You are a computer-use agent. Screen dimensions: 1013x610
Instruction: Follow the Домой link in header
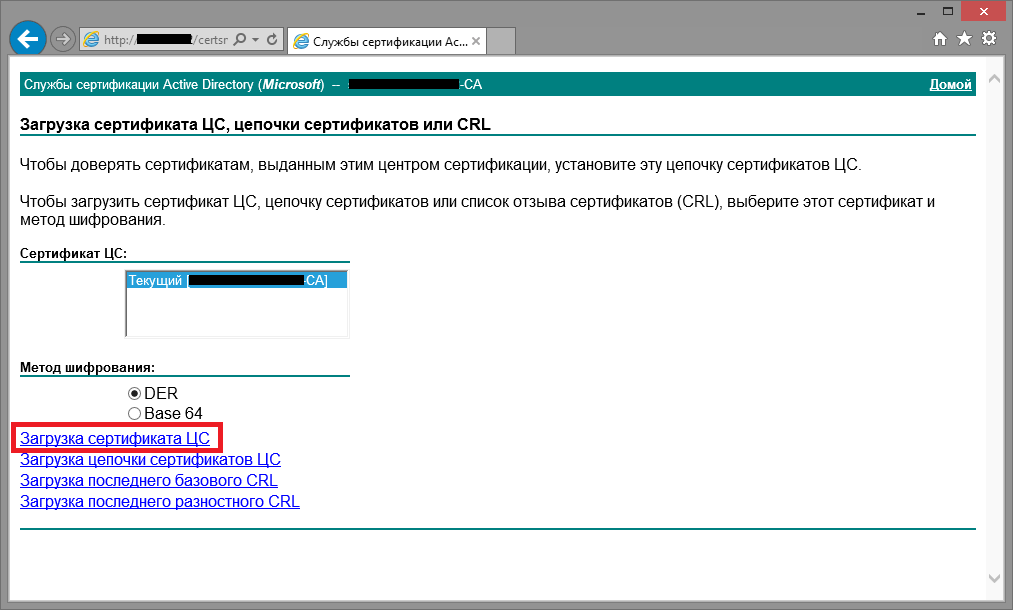[950, 85]
